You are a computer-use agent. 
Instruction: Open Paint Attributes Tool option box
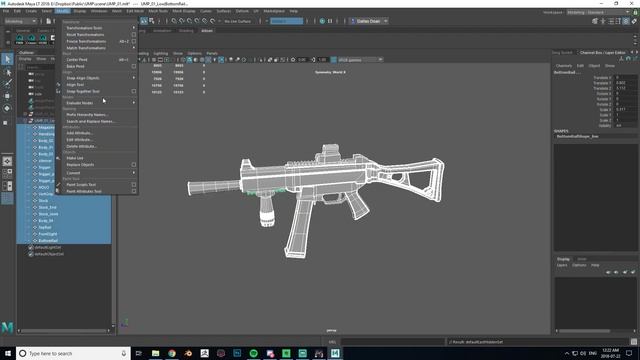pos(133,191)
